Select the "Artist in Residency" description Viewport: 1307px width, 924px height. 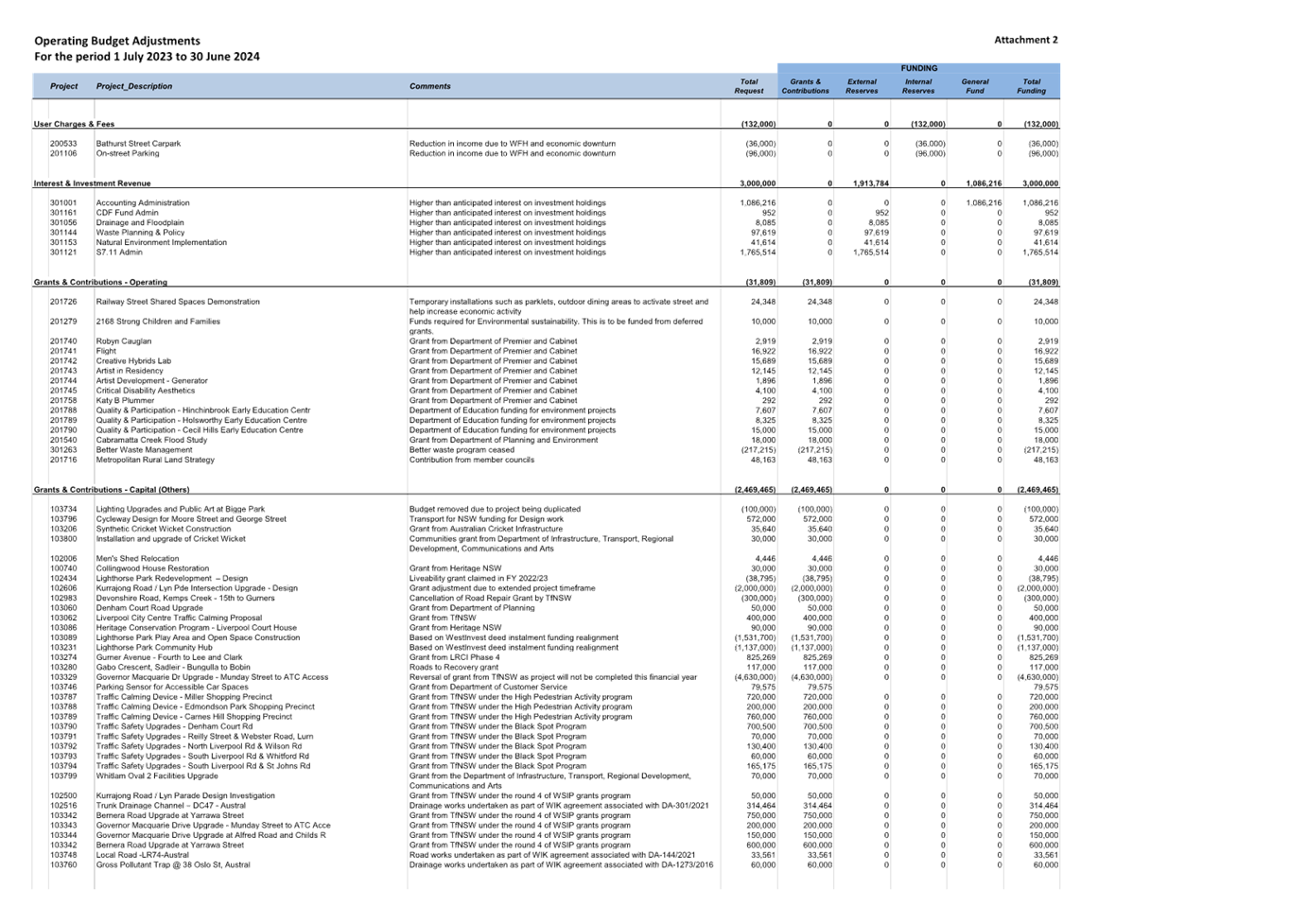tap(130, 371)
